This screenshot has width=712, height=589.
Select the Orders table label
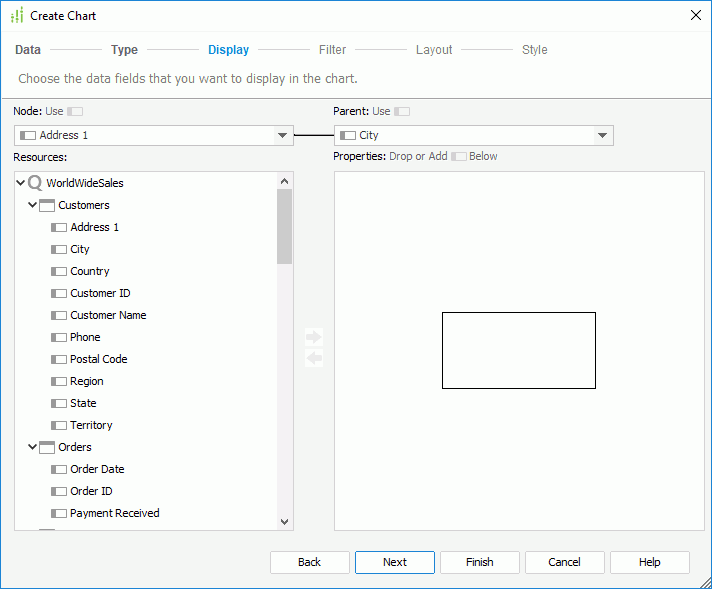point(75,447)
